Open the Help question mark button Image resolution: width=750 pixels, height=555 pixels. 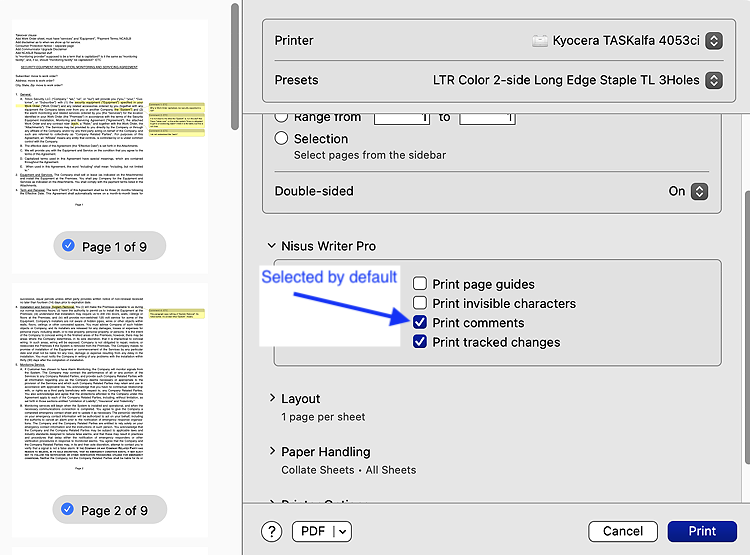tap(271, 532)
